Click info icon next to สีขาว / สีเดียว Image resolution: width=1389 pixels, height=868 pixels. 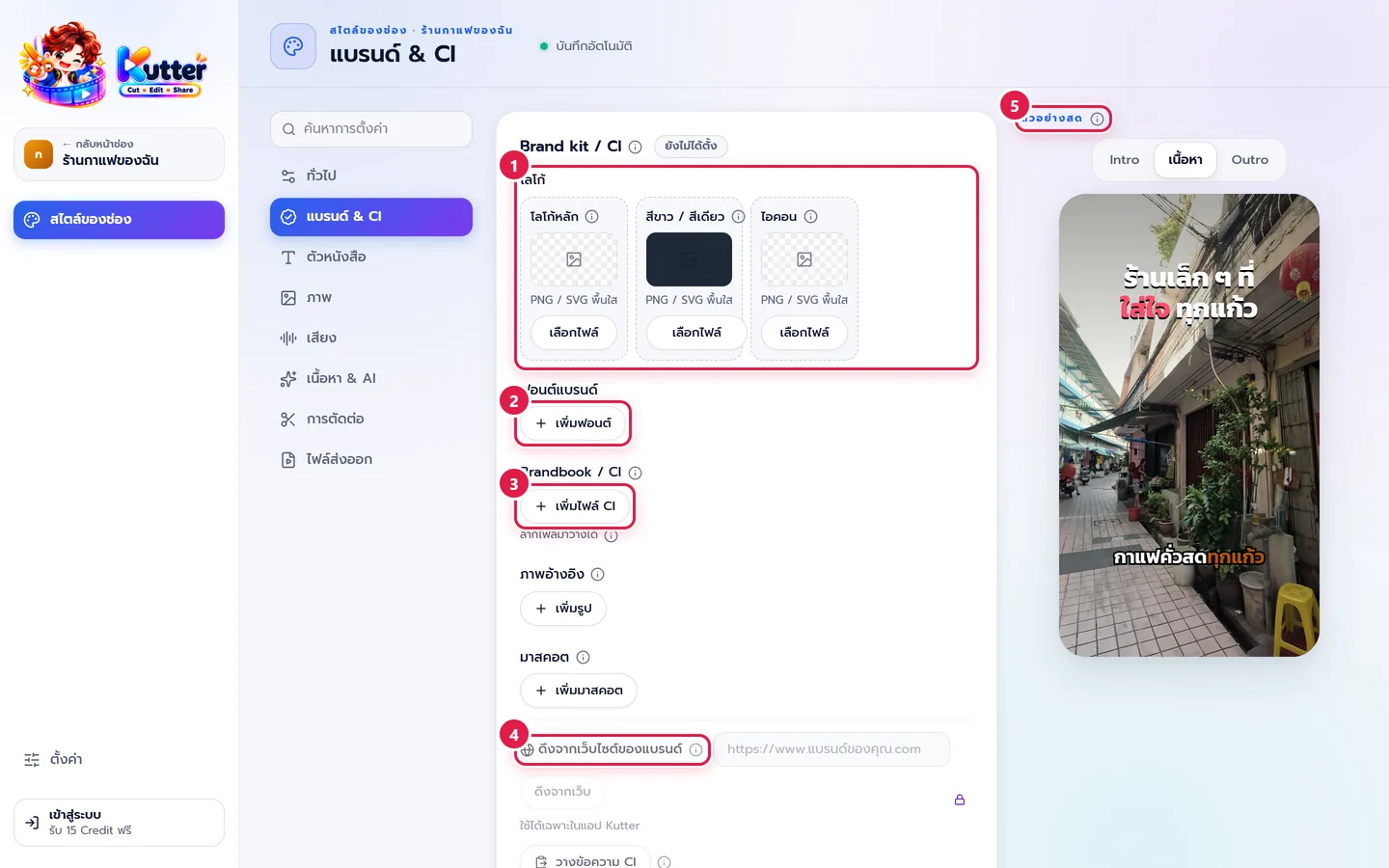click(738, 217)
